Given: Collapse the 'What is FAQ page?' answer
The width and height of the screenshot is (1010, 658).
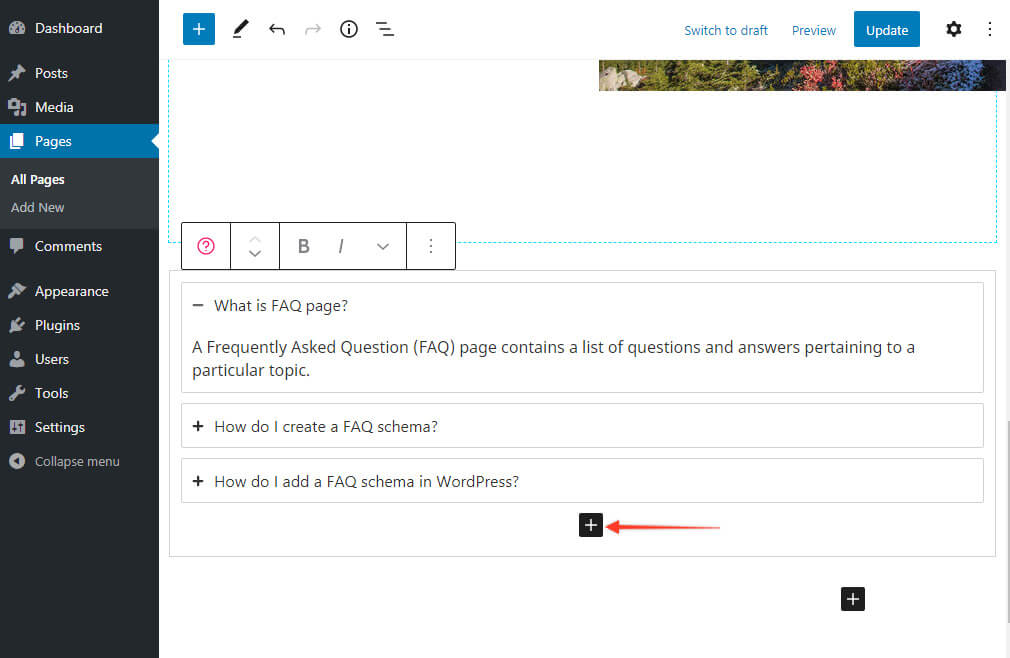Looking at the screenshot, I should pos(198,305).
